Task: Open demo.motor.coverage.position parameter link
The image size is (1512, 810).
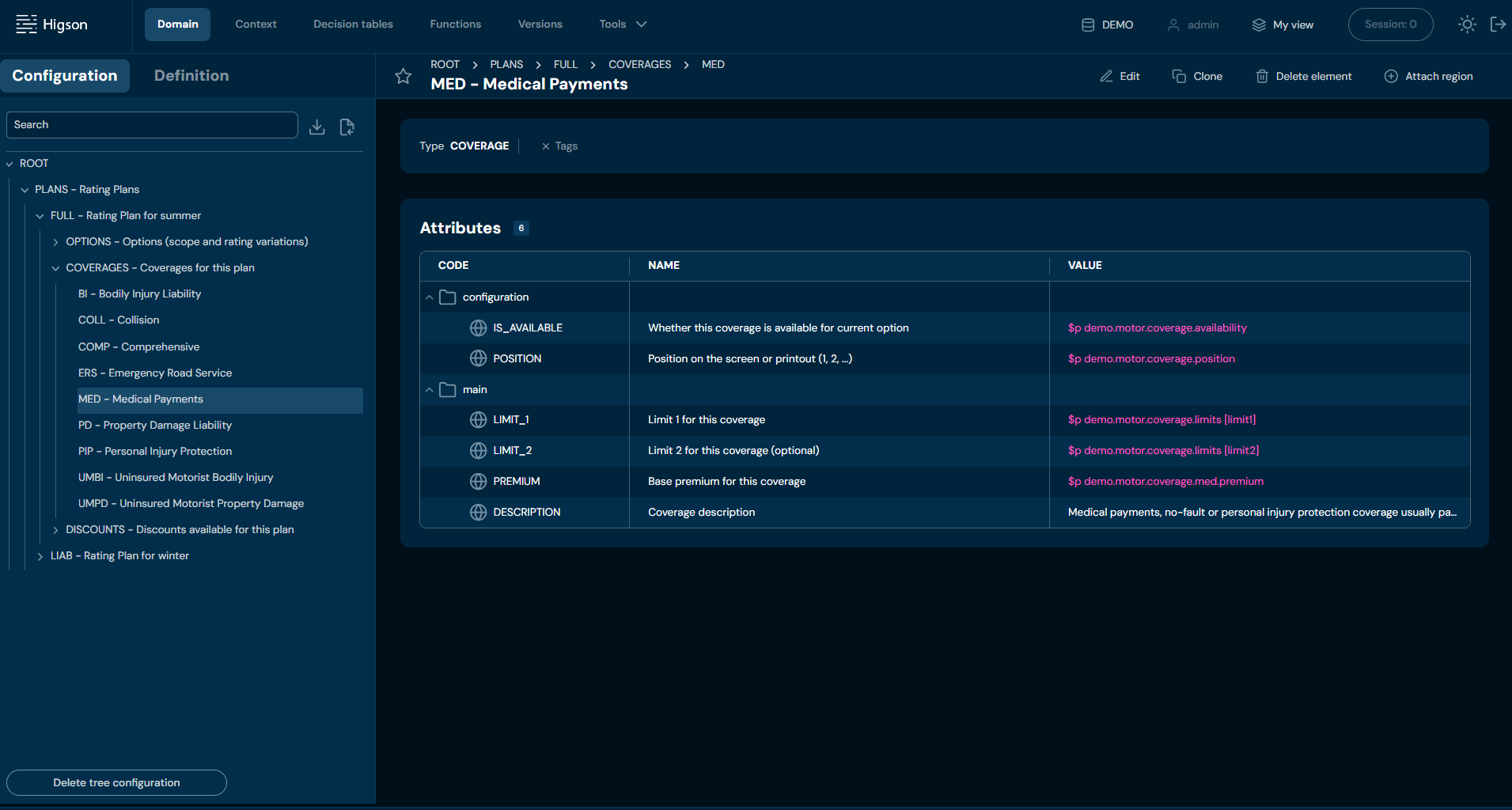Action: 1151,358
